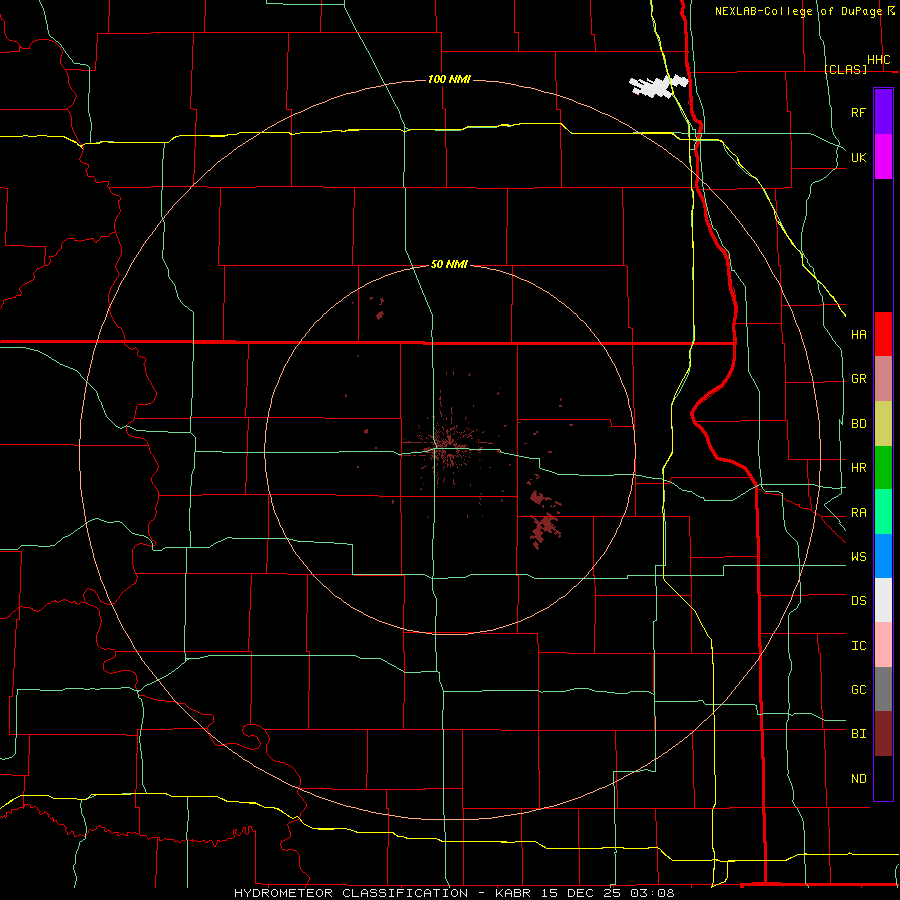Click the RF legend label
The height and width of the screenshot is (900, 900).
tap(859, 112)
